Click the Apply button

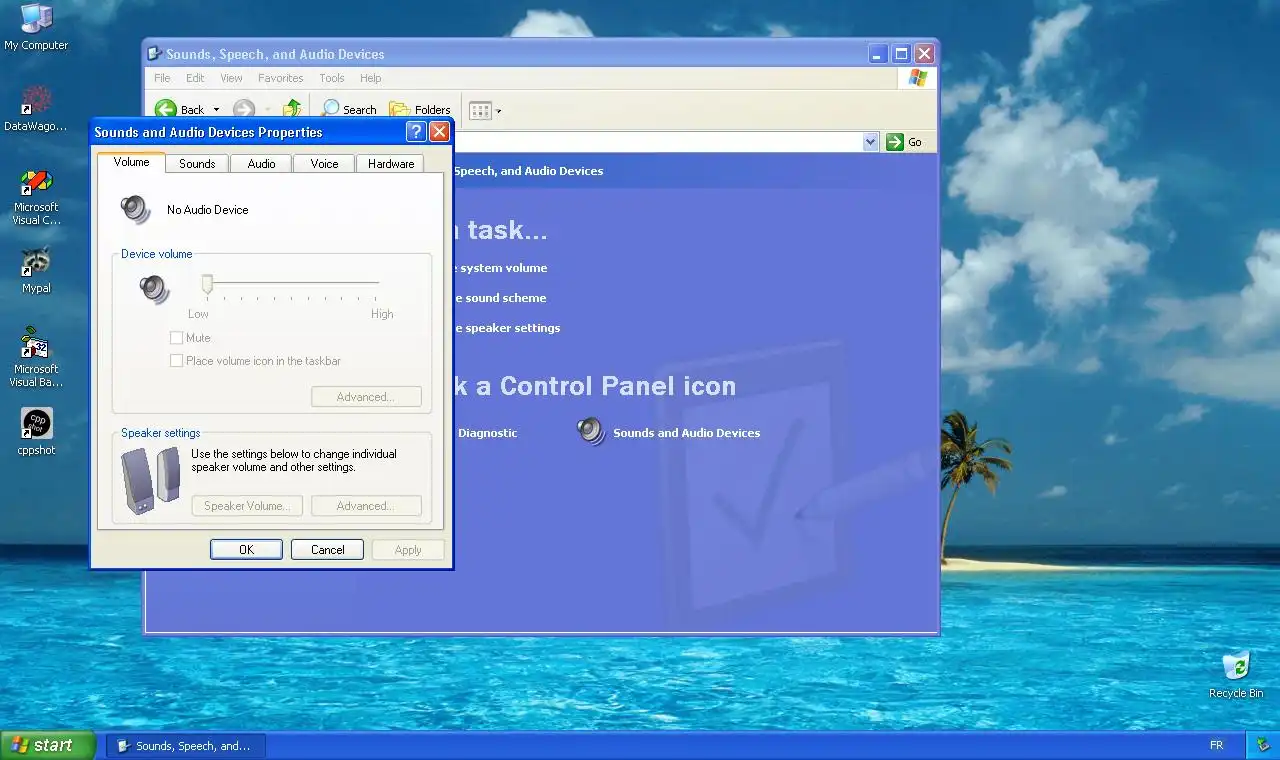click(407, 550)
